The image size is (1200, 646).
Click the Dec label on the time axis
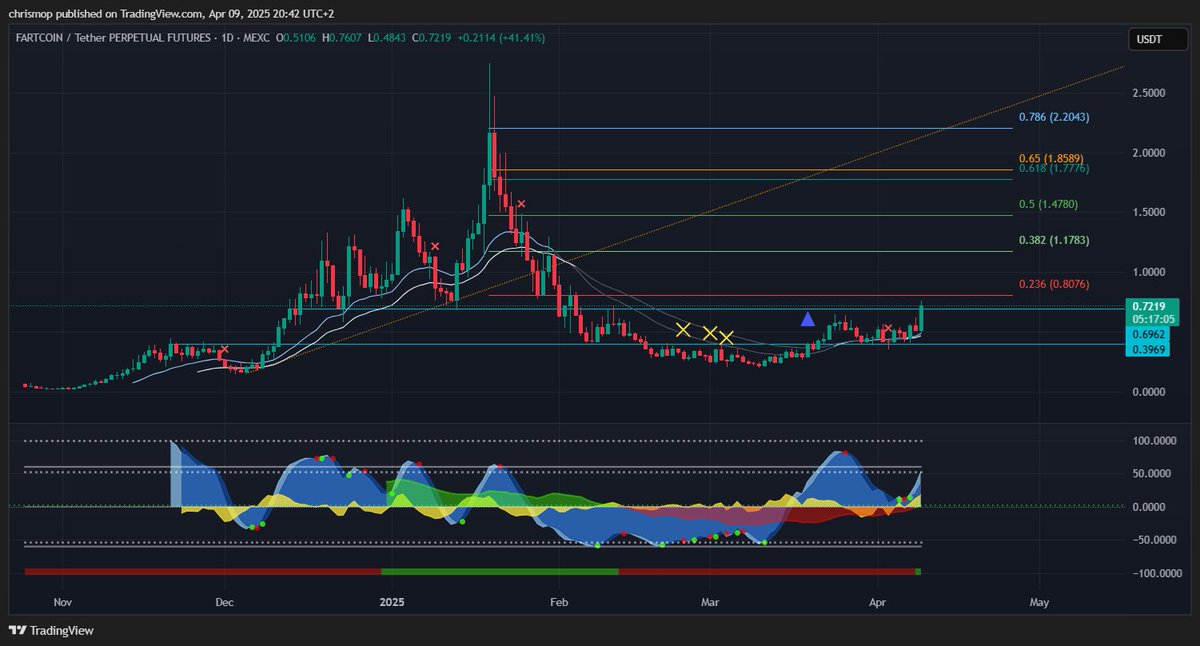[224, 603]
